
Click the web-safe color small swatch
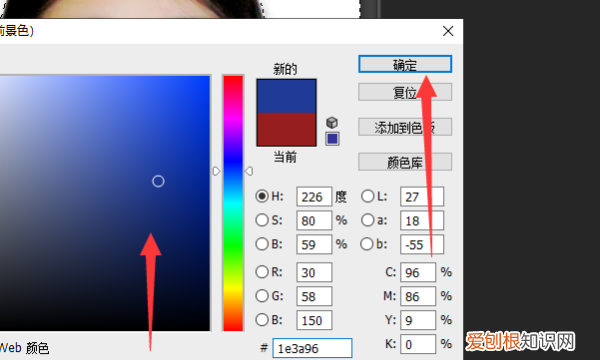(x=332, y=138)
